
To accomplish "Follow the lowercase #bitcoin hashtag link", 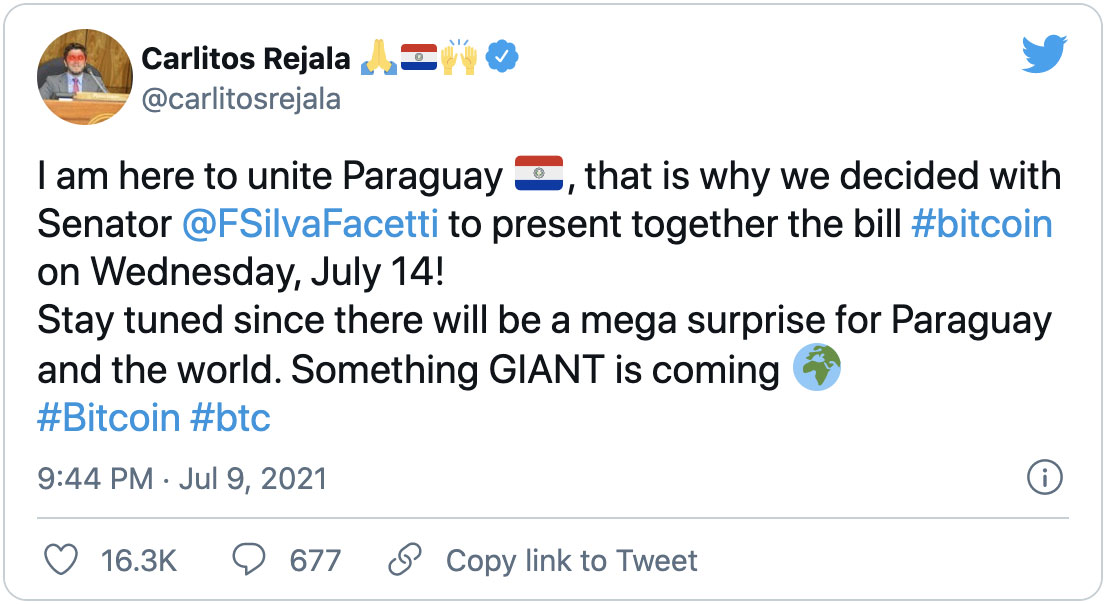I will [x=982, y=224].
